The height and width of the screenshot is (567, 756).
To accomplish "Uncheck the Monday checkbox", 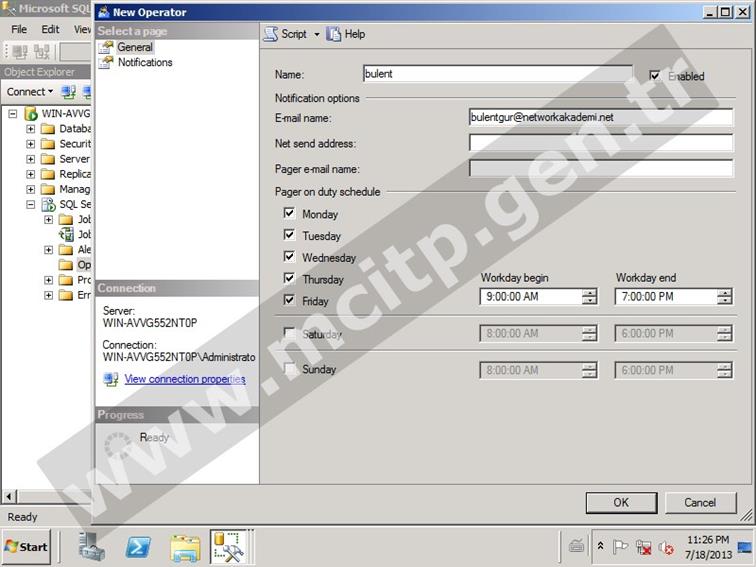I will tap(289, 213).
